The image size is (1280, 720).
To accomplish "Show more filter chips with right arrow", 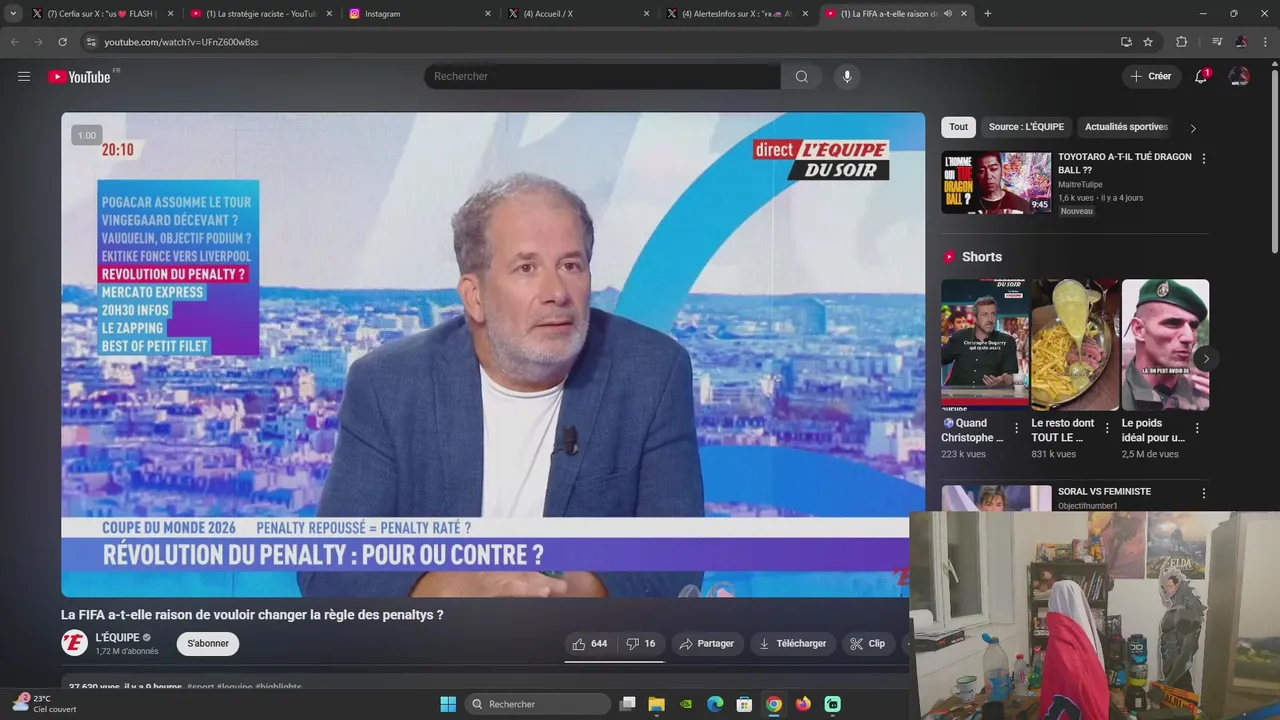I will [1193, 128].
